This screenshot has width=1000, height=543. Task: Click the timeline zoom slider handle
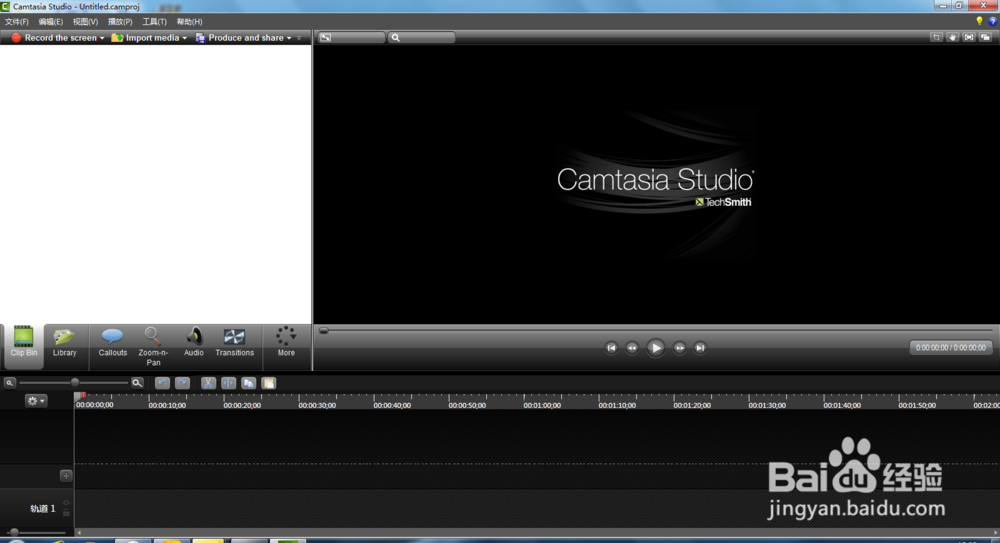pyautogui.click(x=75, y=382)
